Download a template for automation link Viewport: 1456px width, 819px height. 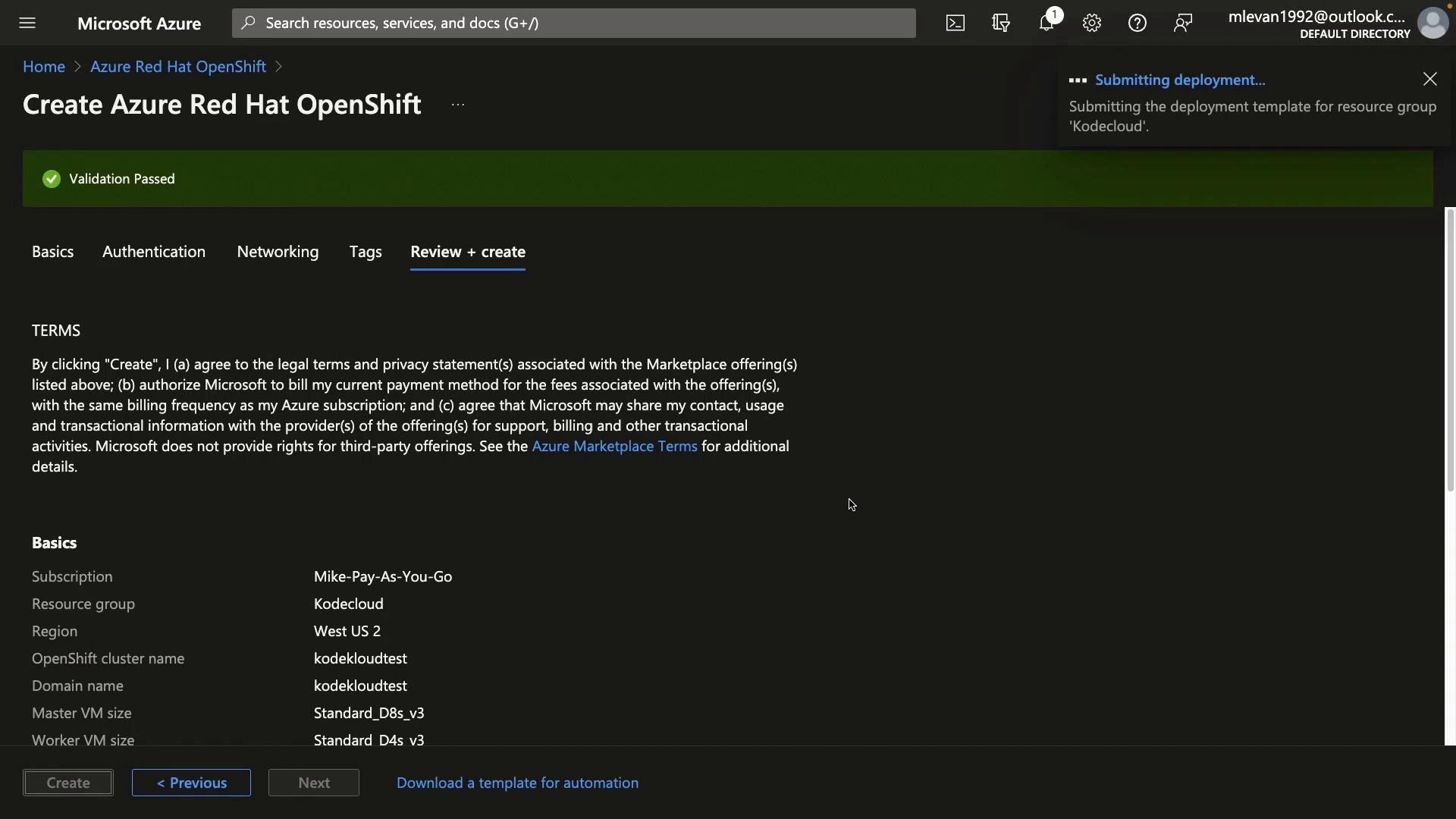[517, 783]
